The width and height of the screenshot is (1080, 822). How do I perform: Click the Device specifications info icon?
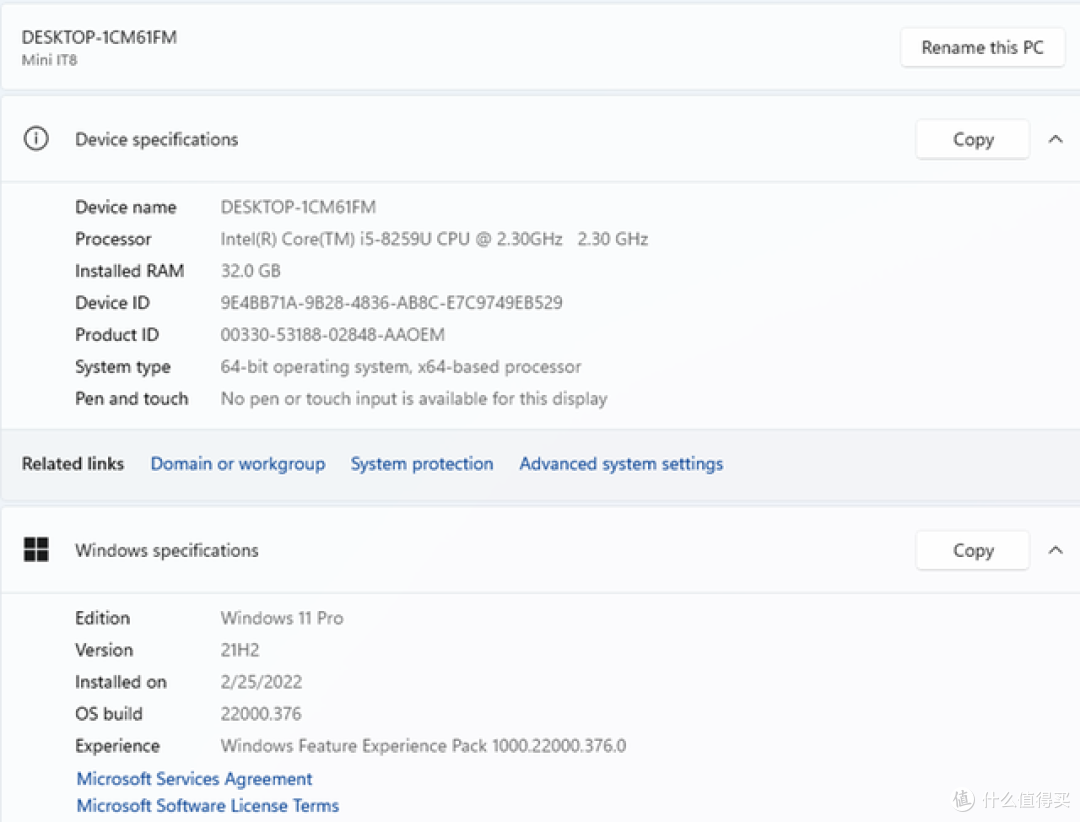36,138
